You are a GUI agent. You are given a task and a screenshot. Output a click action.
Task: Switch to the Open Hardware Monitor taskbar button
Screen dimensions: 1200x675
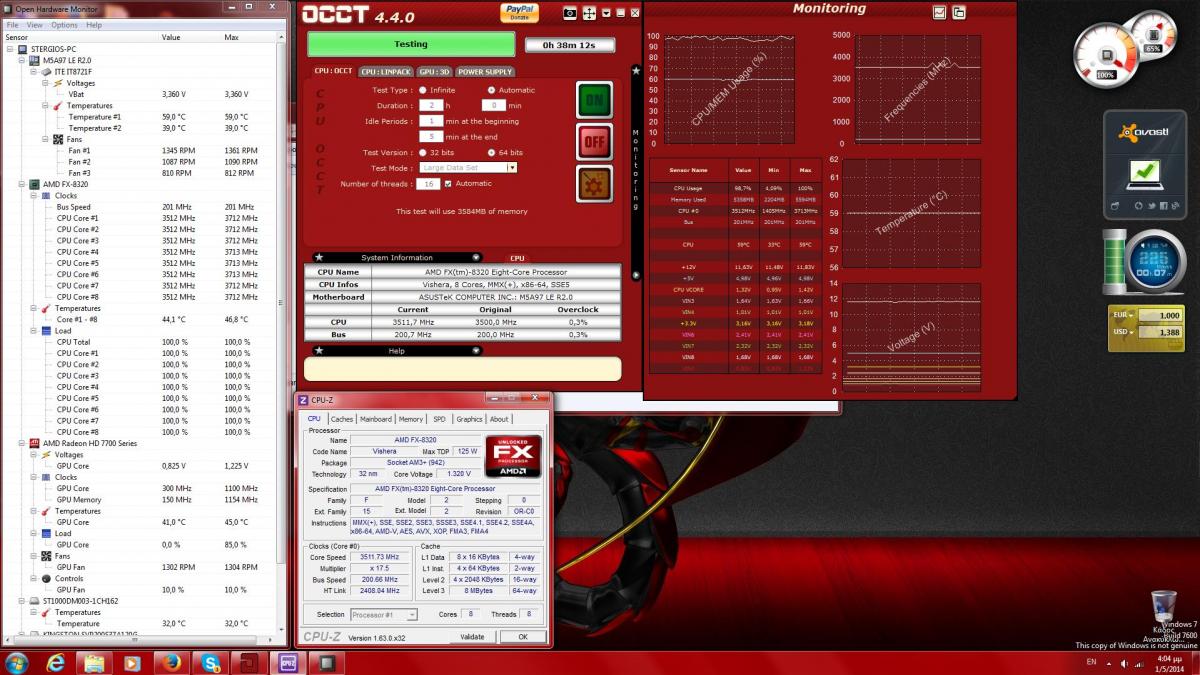[x=326, y=662]
